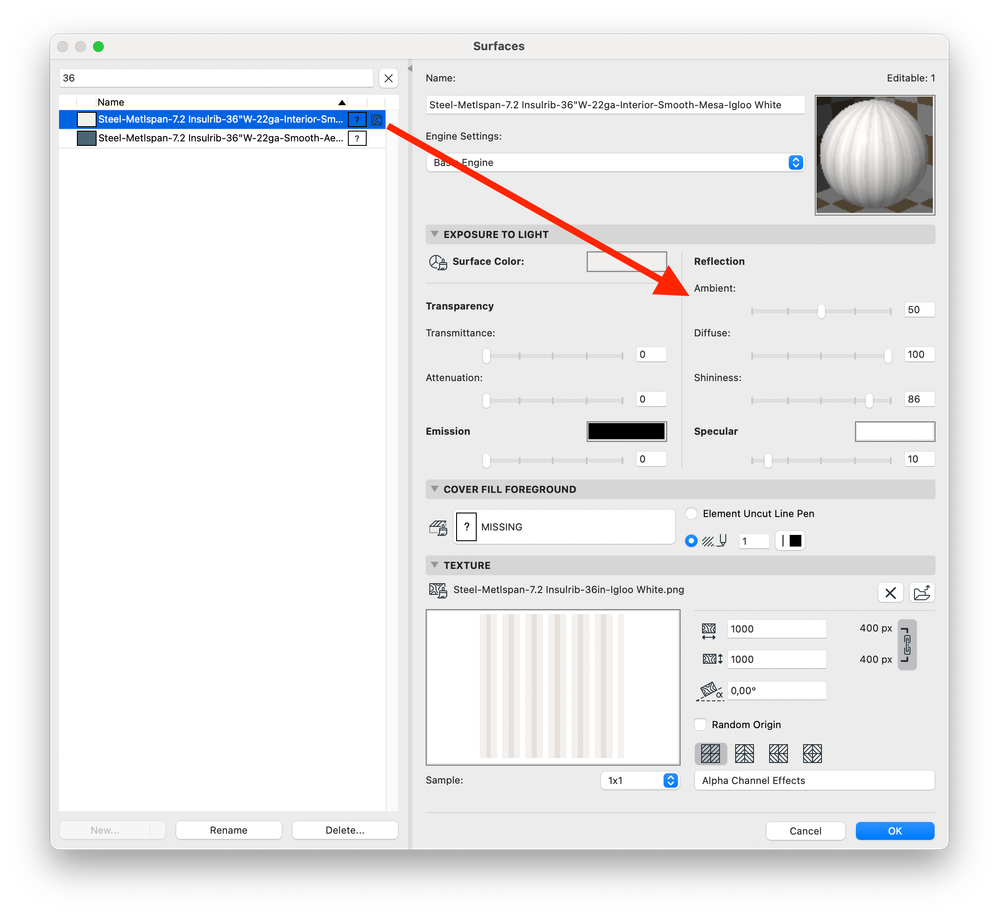Cancel the Surfaces dialog
999x916 pixels.
coord(805,831)
